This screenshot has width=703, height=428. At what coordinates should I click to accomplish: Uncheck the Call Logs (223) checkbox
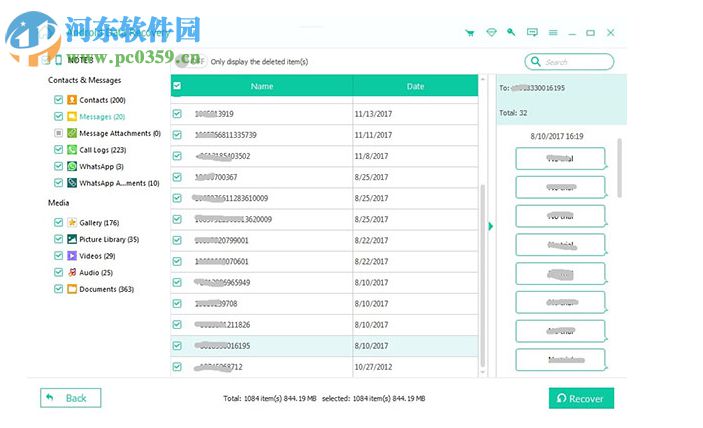point(58,150)
